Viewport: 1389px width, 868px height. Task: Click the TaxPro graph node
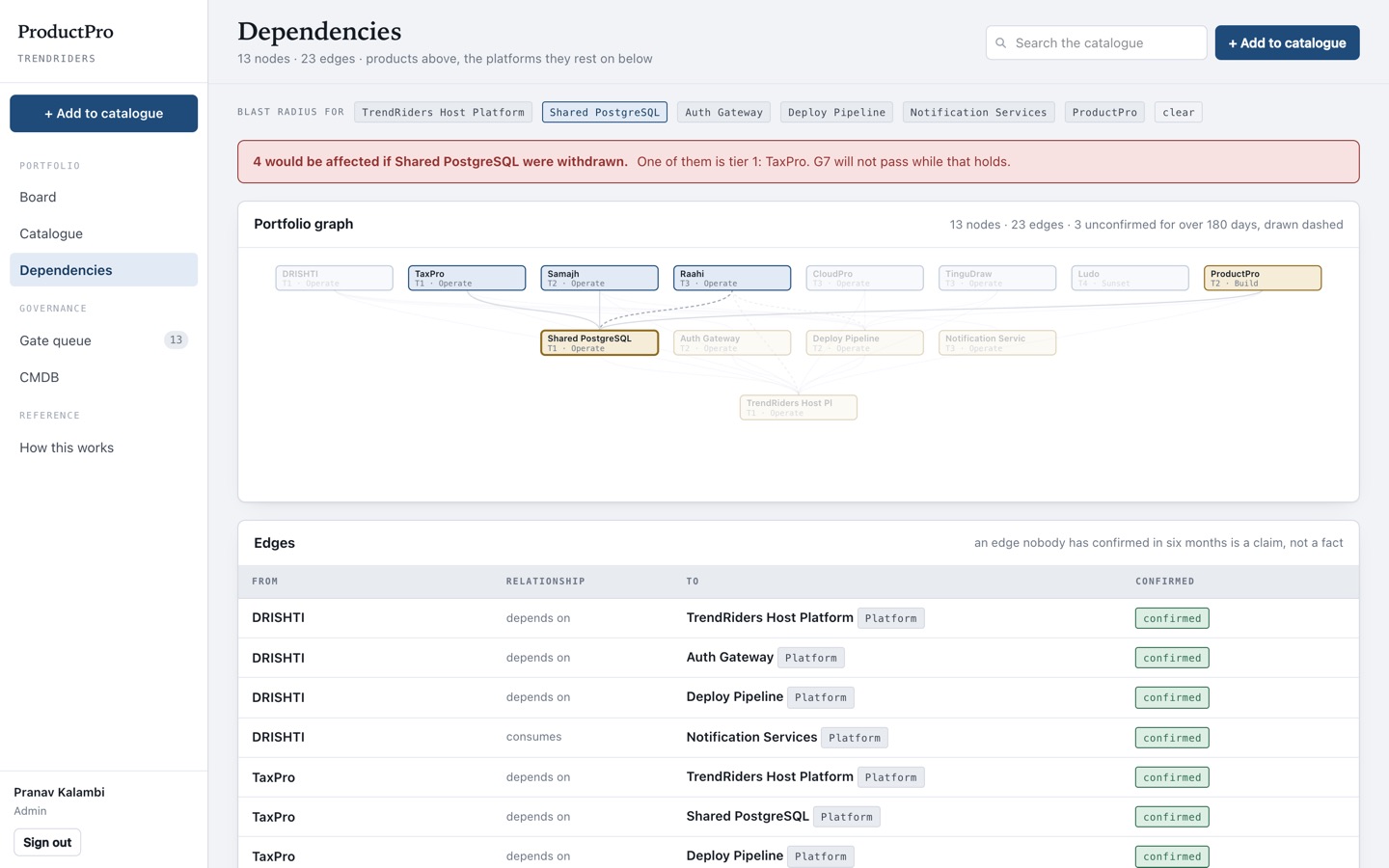(467, 278)
